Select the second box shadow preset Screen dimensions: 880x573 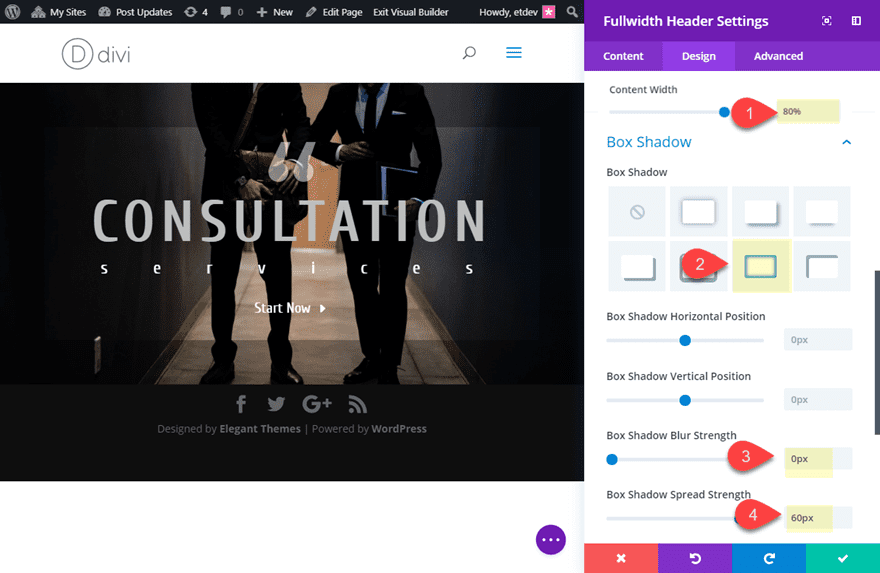pyautogui.click(x=760, y=212)
